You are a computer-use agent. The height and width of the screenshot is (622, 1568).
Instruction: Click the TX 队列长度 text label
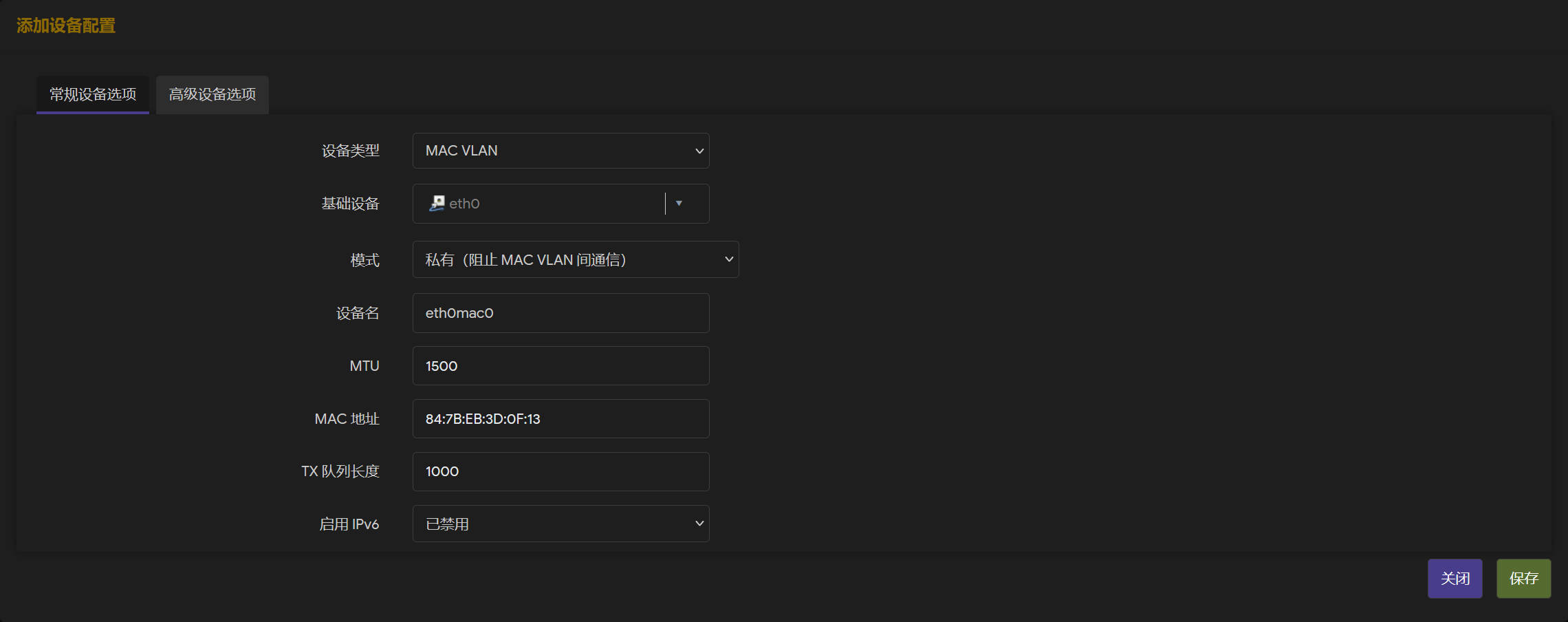340,471
